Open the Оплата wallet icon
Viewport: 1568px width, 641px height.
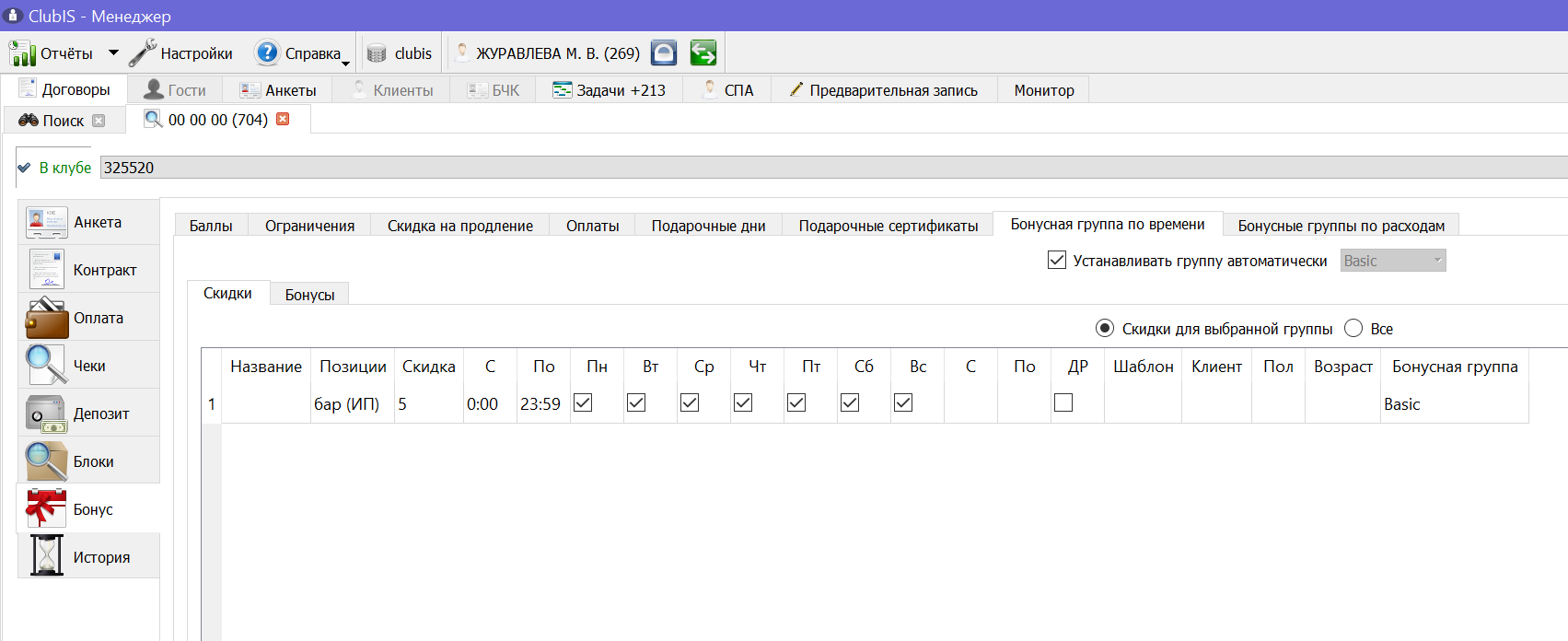click(46, 318)
